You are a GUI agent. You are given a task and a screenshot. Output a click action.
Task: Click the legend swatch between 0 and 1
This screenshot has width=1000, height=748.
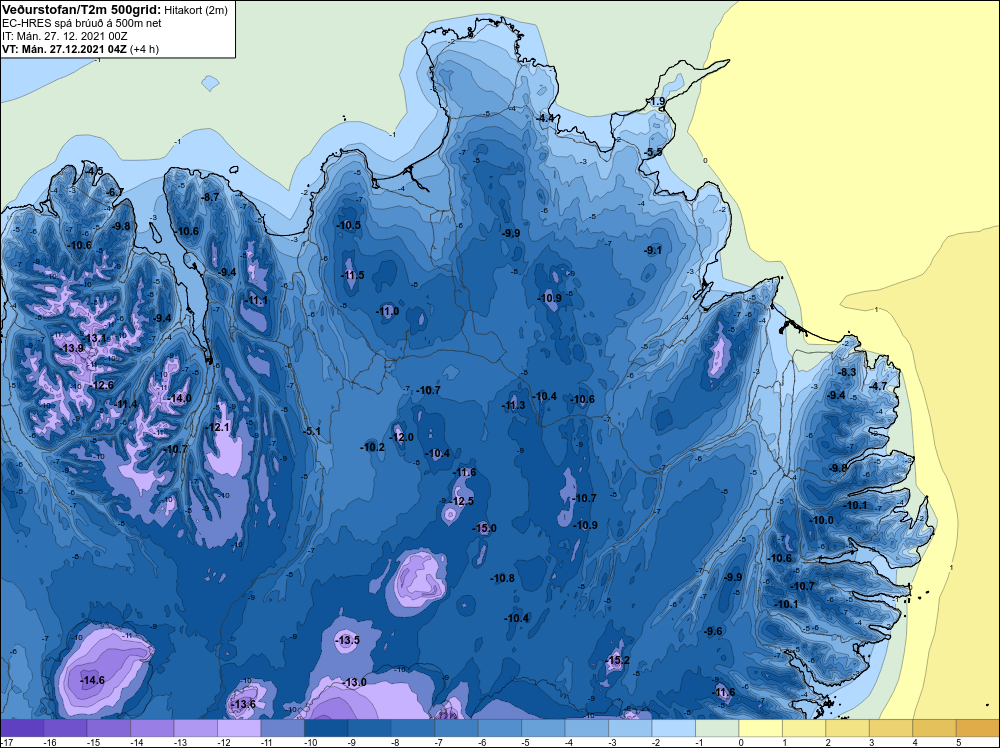click(x=760, y=728)
